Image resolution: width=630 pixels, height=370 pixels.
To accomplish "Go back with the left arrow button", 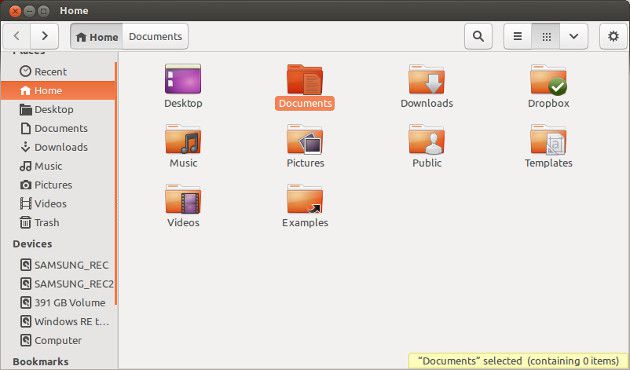I will [16, 36].
